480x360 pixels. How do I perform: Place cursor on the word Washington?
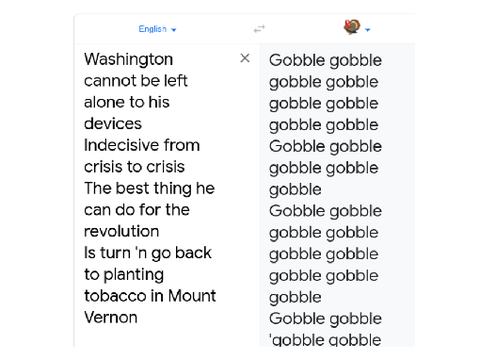128,59
